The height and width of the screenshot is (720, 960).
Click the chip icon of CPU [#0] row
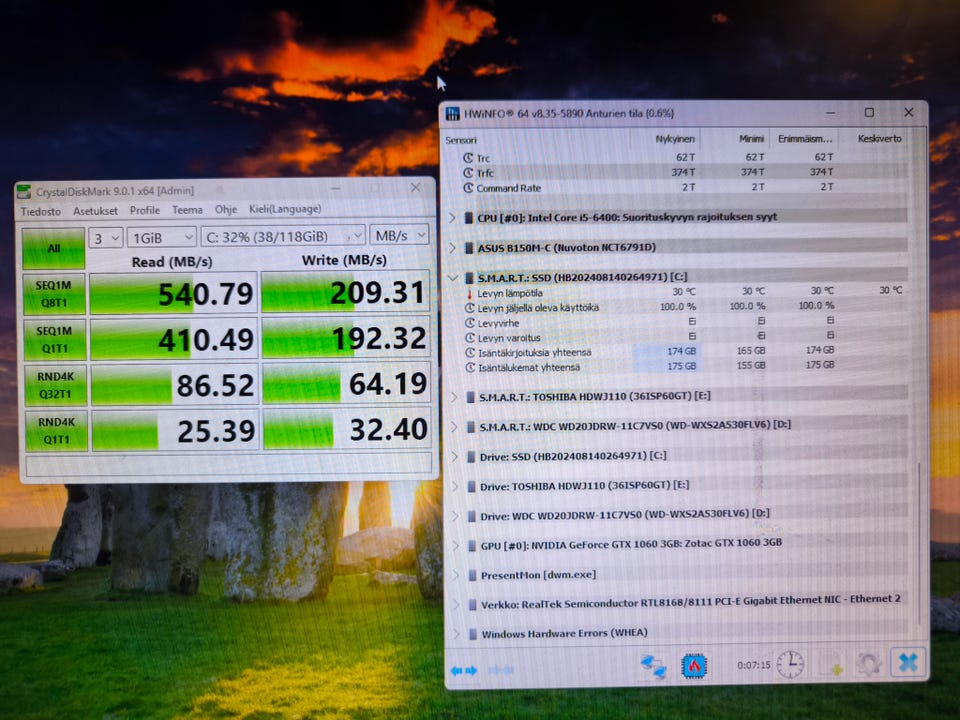(x=468, y=217)
